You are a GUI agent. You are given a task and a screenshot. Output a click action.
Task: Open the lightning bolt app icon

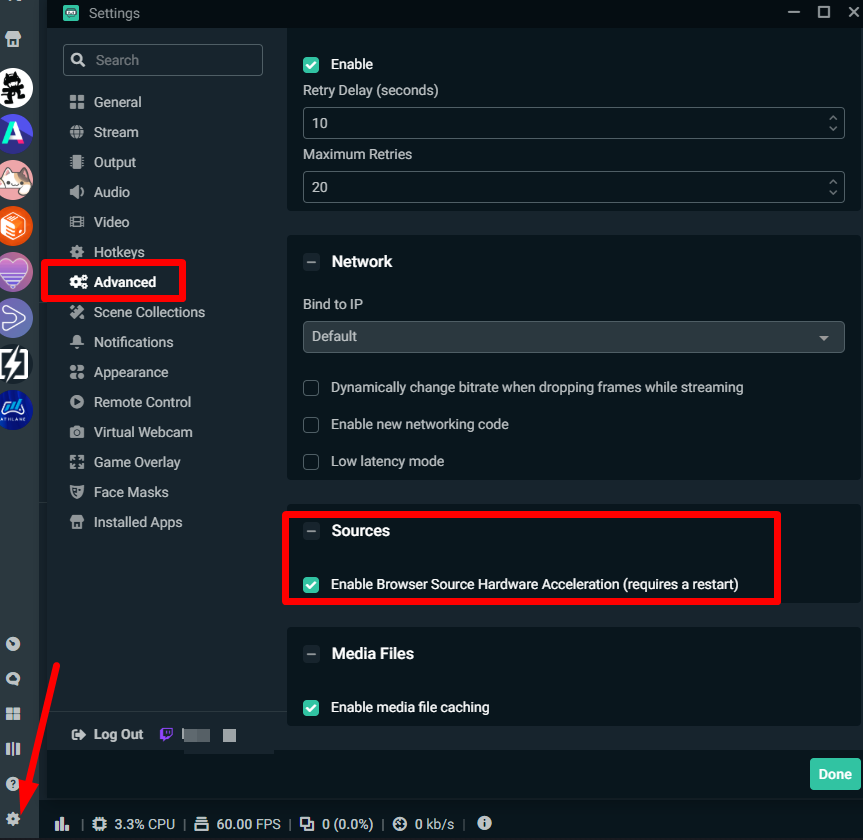[x=15, y=364]
